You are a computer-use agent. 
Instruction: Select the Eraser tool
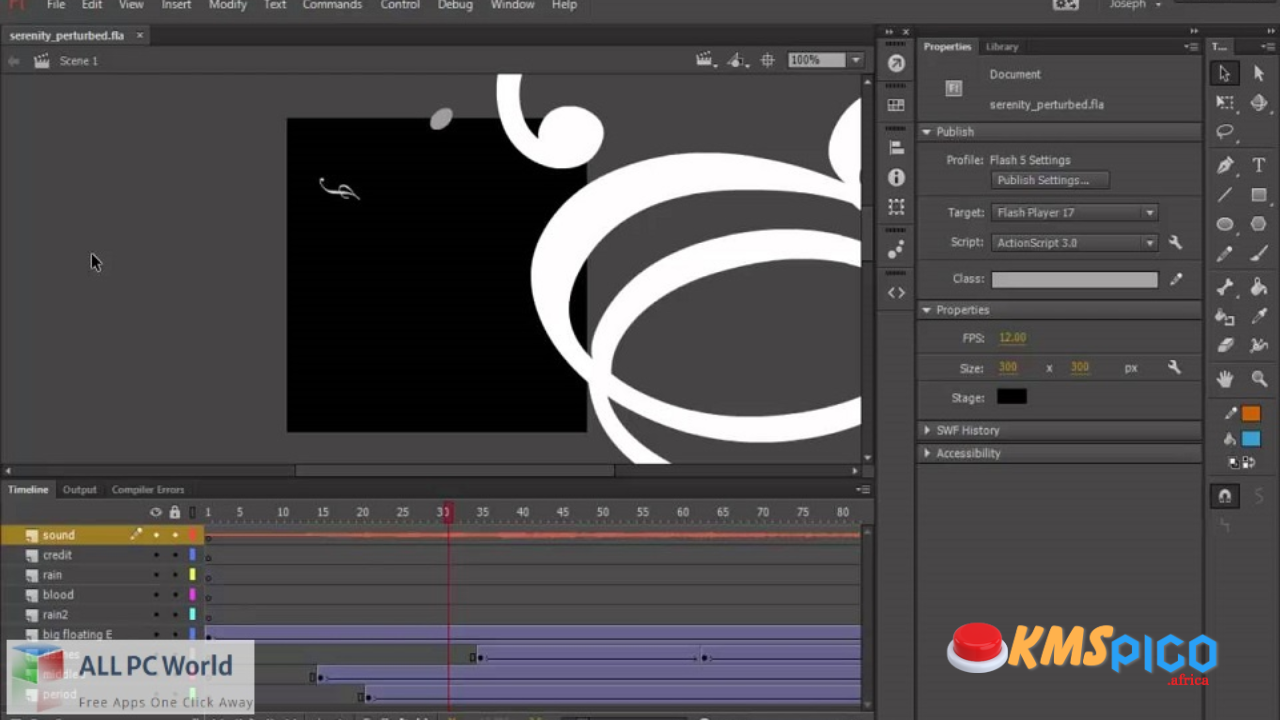coord(1225,346)
